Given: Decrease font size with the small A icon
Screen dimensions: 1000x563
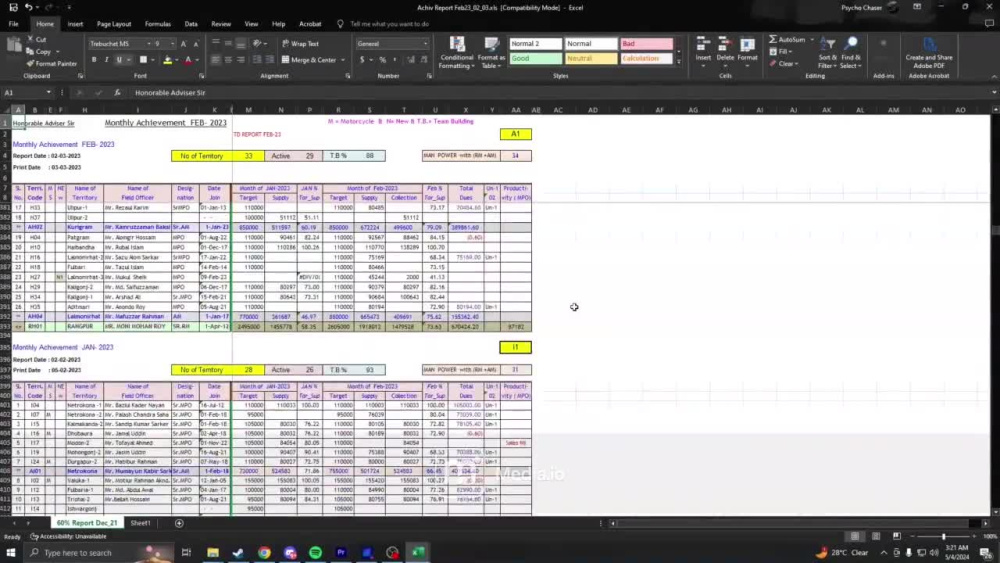Looking at the screenshot, I should pos(196,44).
